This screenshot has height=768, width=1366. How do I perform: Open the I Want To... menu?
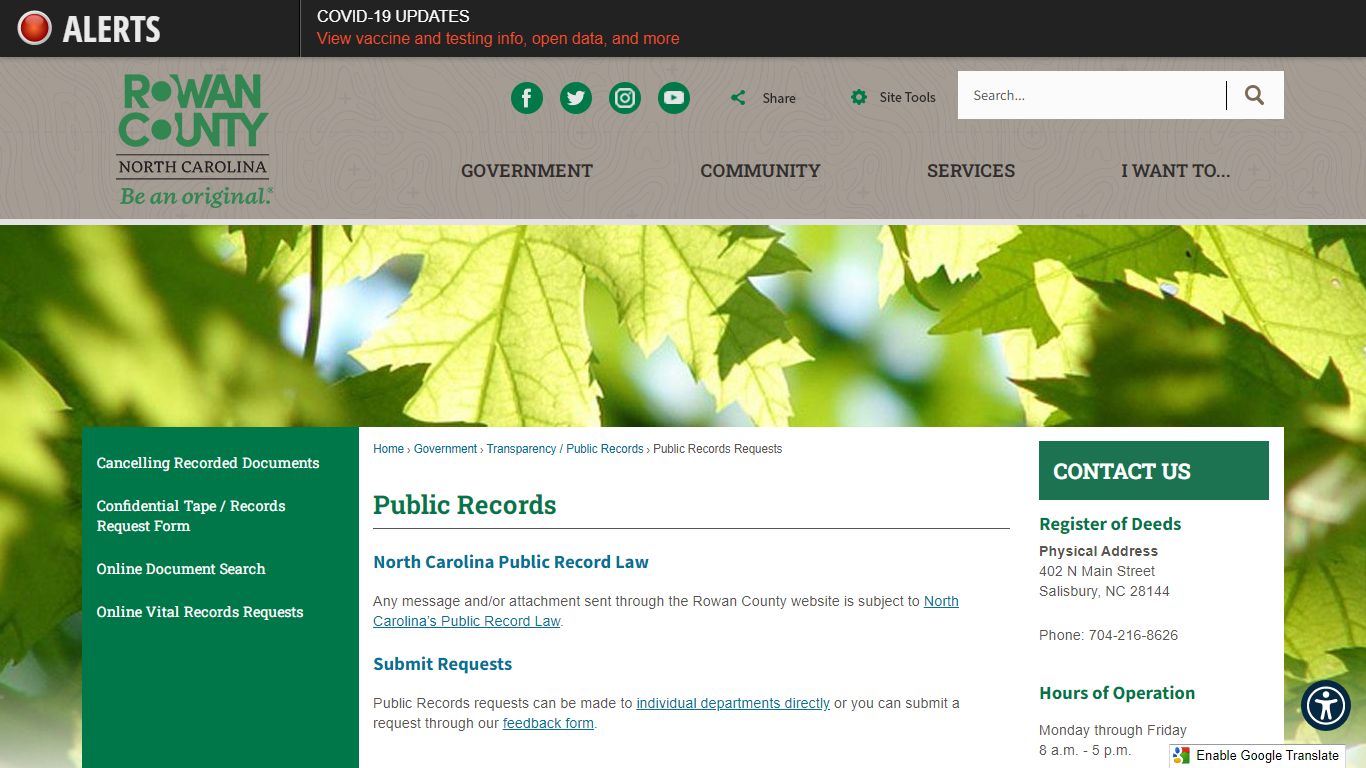point(1176,170)
